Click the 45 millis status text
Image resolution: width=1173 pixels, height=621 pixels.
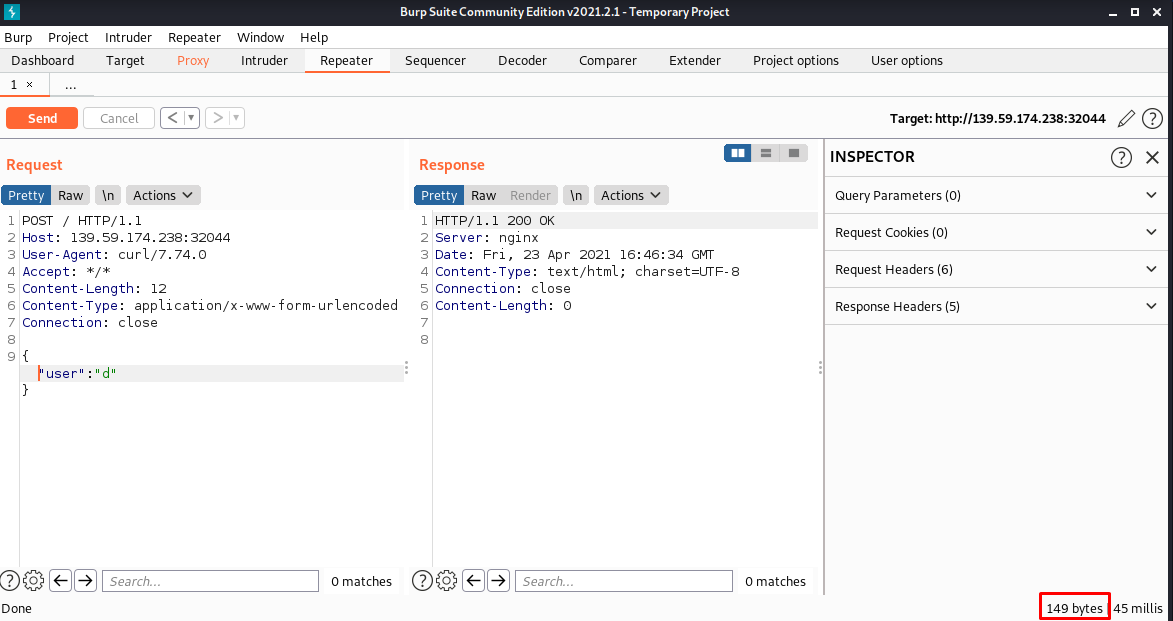pos(1138,608)
